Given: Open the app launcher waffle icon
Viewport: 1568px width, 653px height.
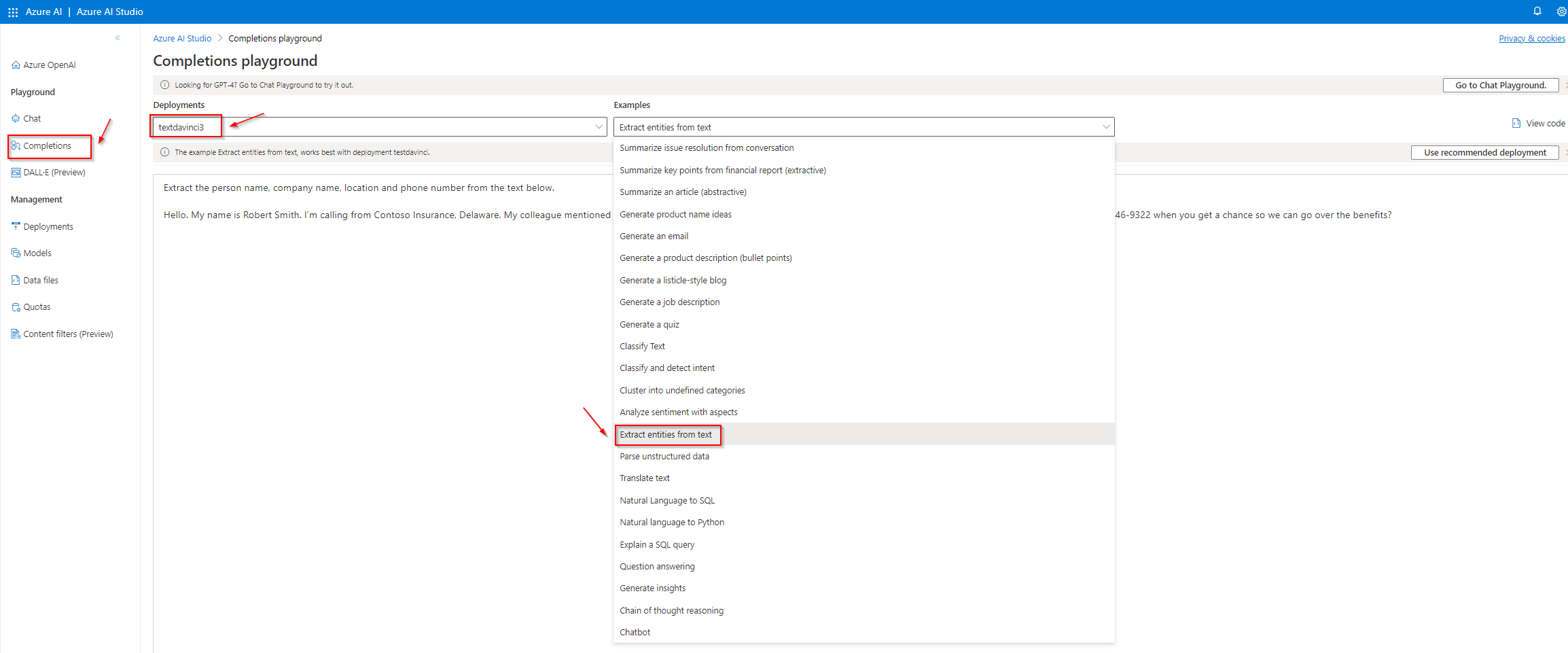Looking at the screenshot, I should [x=13, y=12].
